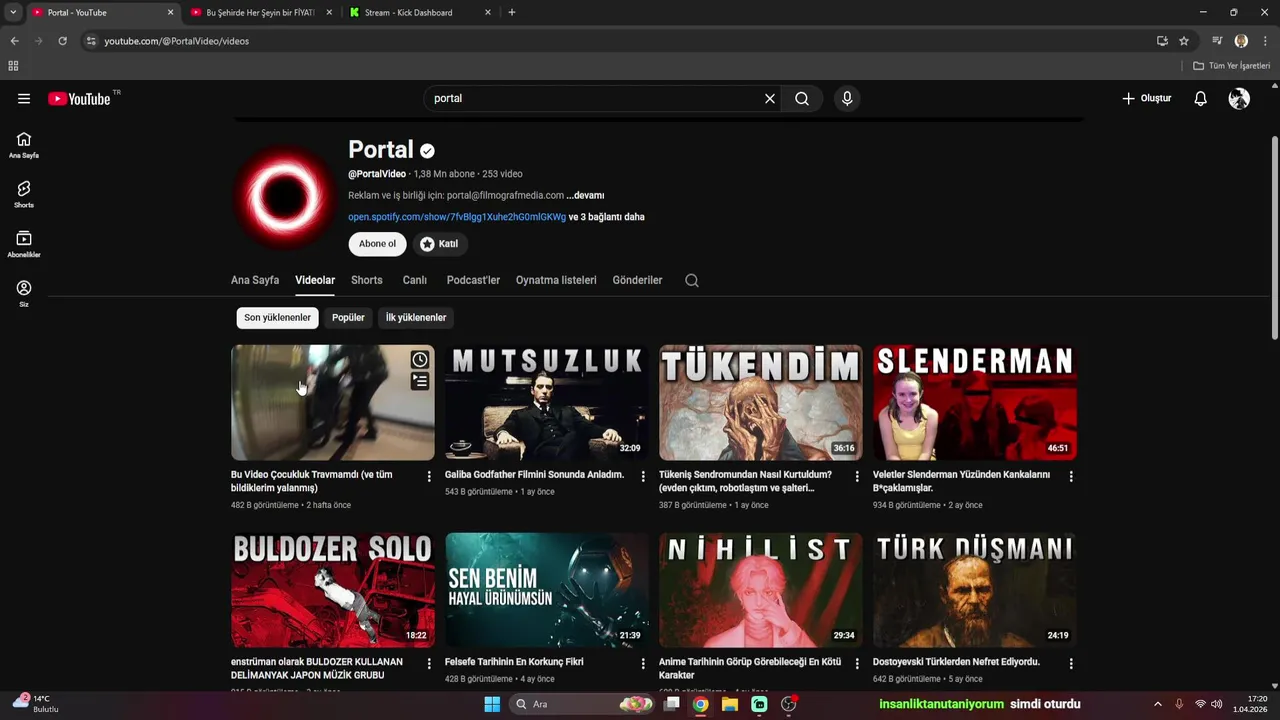Go back in browser history
Image resolution: width=1280 pixels, height=720 pixels.
pos(14,41)
